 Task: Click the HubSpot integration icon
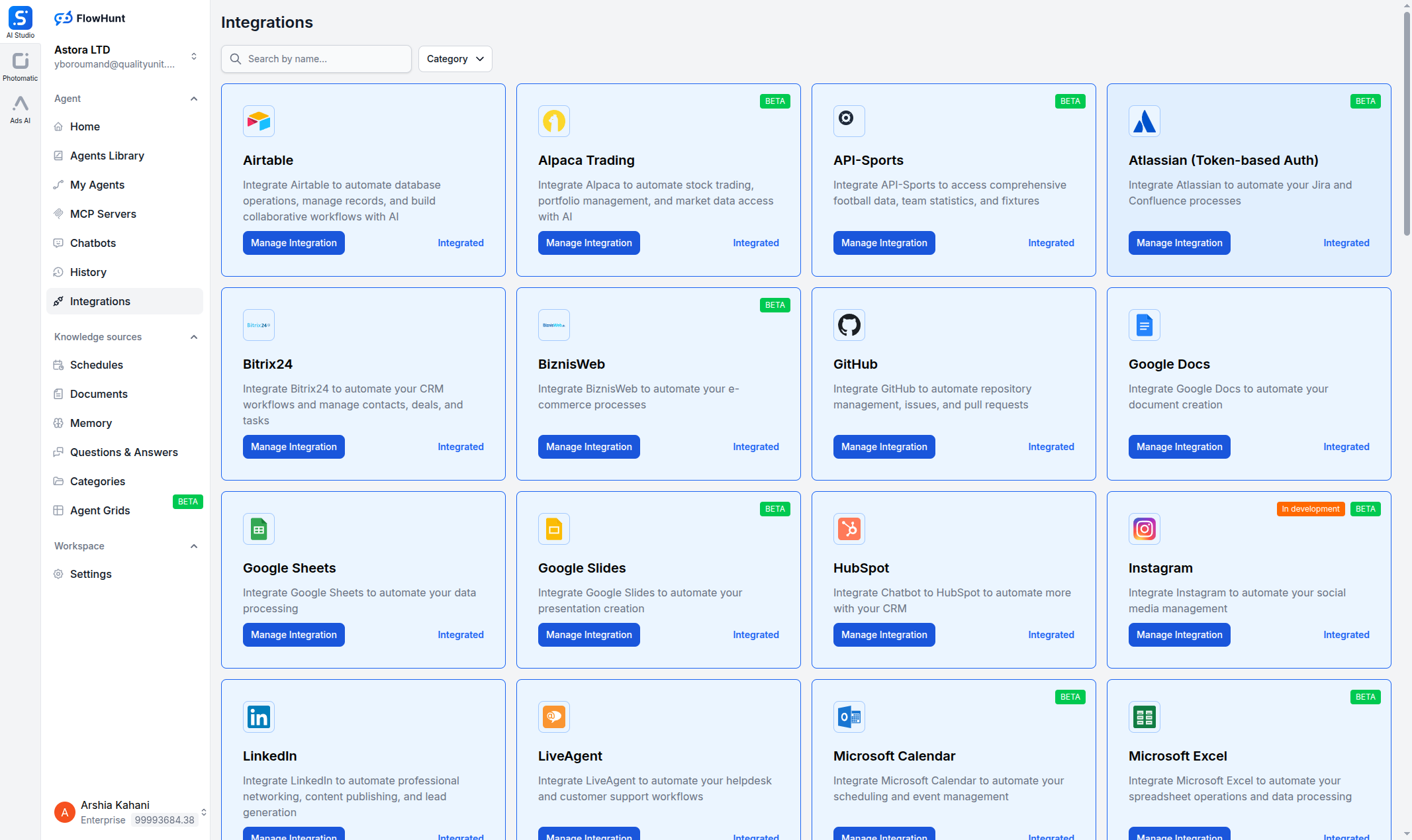849,528
